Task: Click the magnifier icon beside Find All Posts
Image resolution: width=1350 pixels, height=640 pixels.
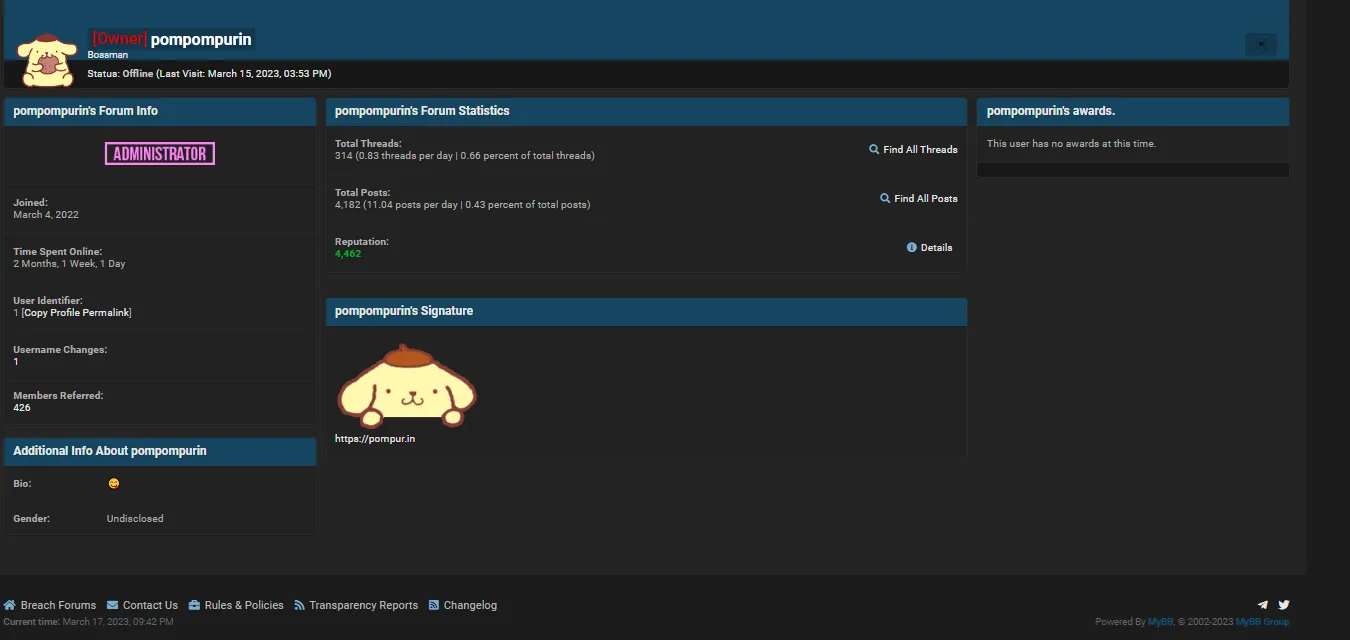Action: click(884, 198)
